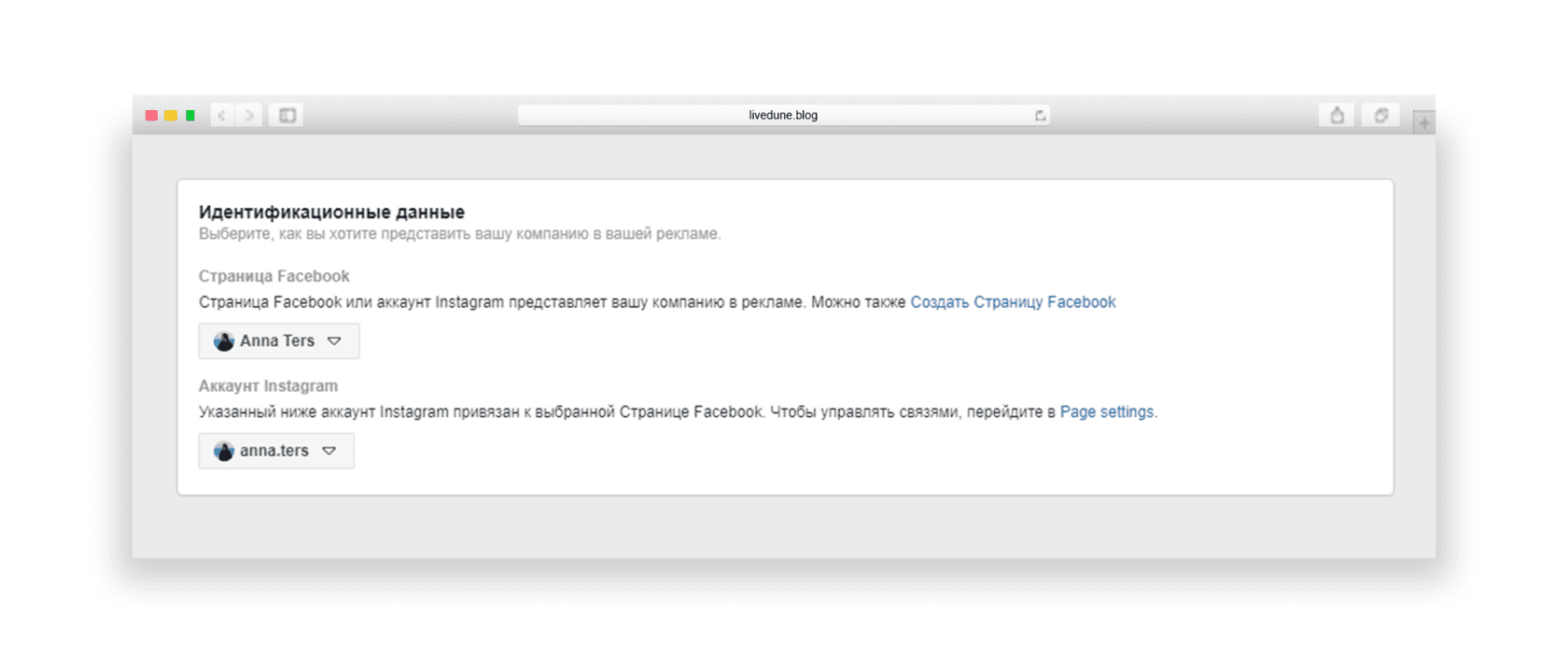Open the Создать Страницу Facebook link
Viewport: 1568px width, 653px height.
coord(1013,302)
